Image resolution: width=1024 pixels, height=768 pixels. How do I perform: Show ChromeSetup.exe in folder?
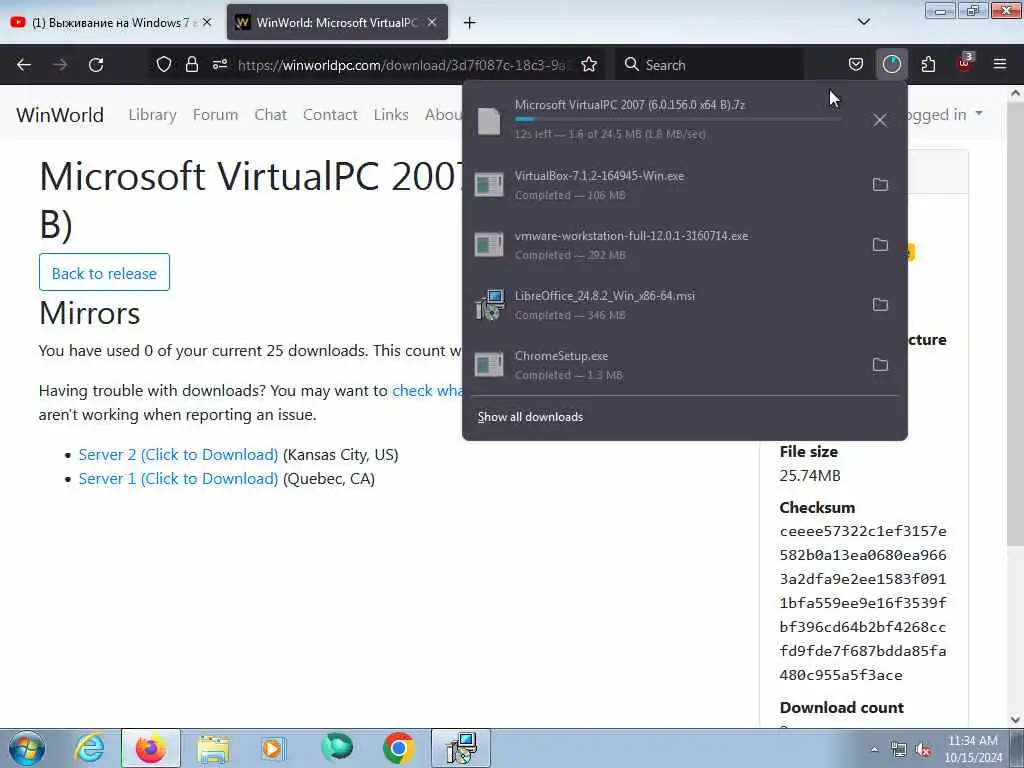(x=880, y=365)
